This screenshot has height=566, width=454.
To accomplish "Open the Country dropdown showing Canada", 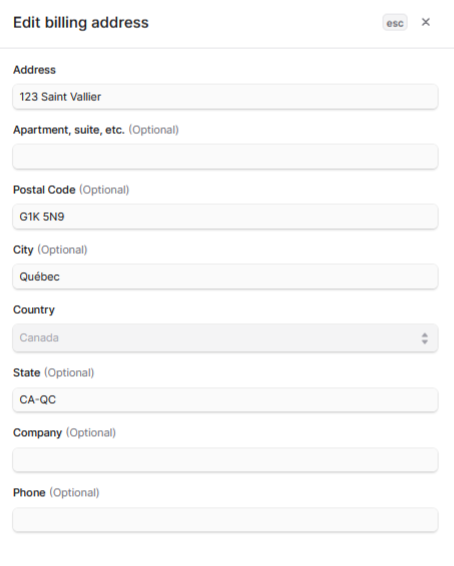I will click(x=225, y=338).
